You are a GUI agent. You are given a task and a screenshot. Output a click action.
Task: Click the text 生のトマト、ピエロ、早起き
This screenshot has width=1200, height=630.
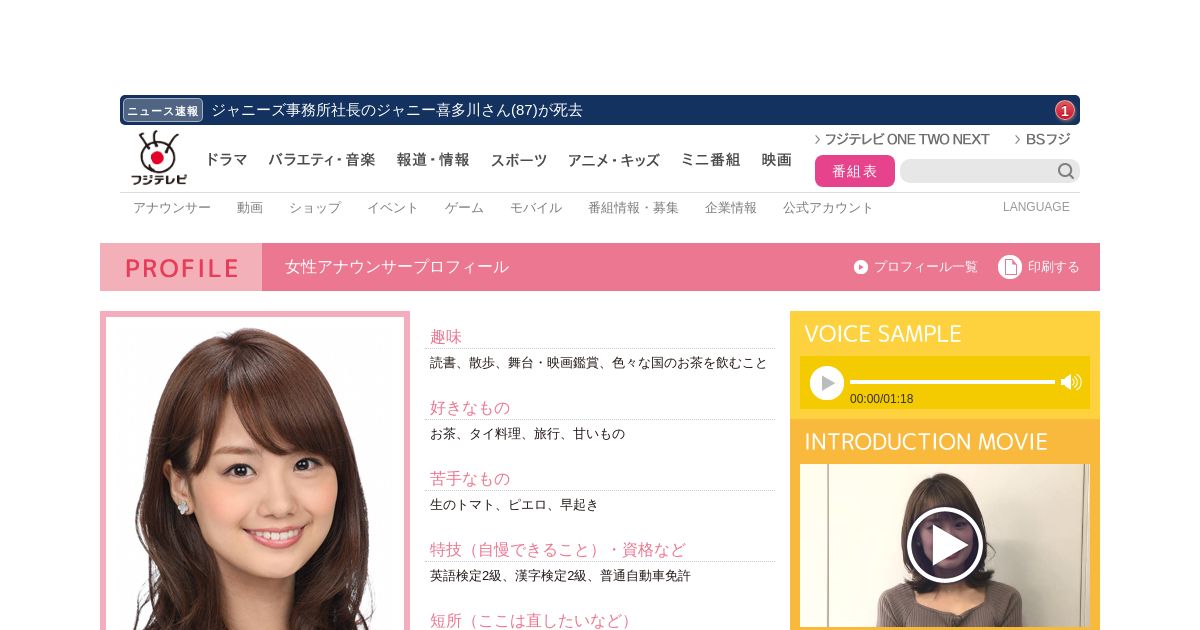(x=514, y=505)
